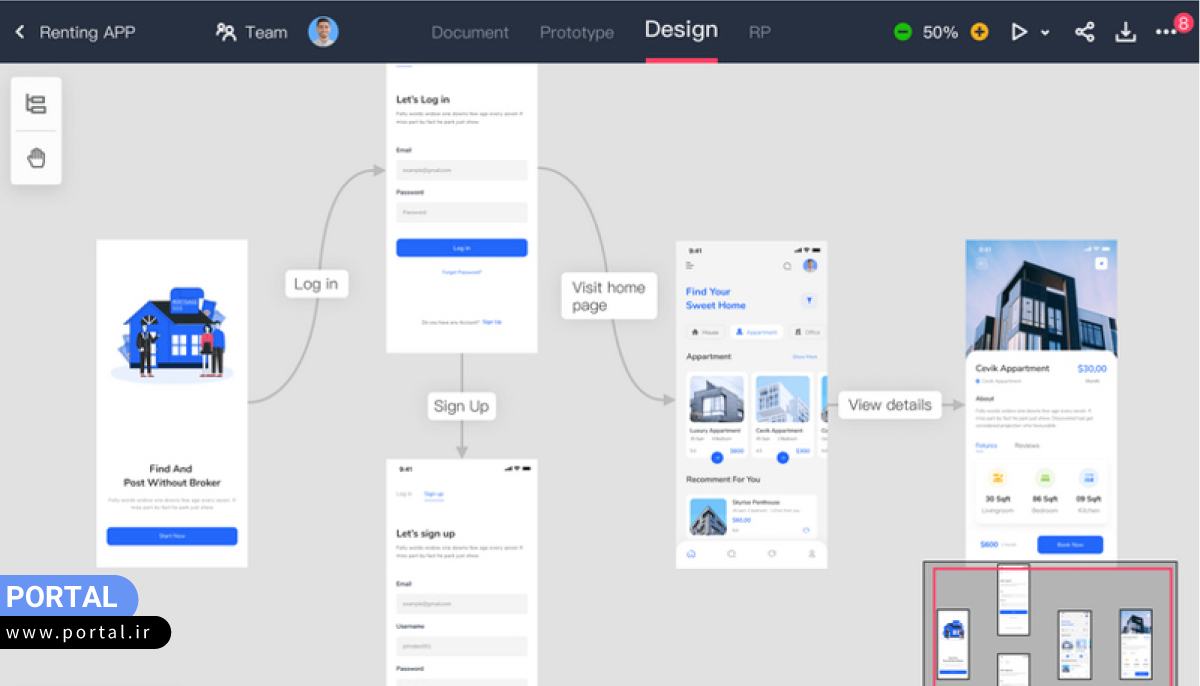The image size is (1200, 686).
Task: Expand the dropdown arrow next to play
Action: point(1045,33)
